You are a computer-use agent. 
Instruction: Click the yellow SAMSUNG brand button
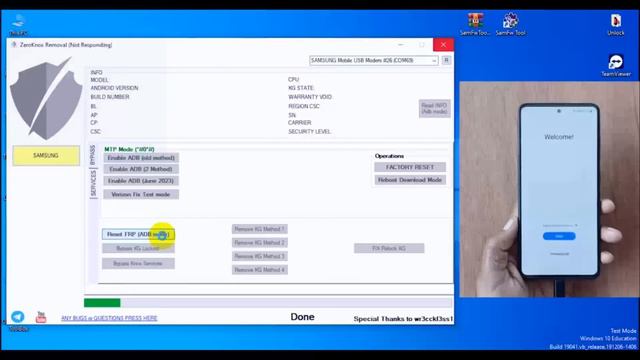(46, 156)
